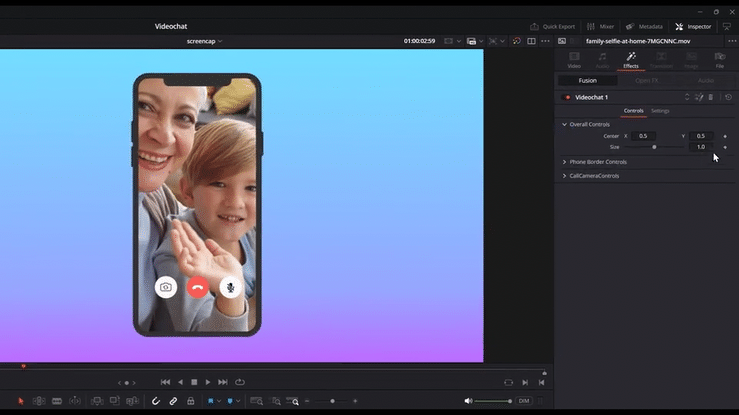Image resolution: width=739 pixels, height=415 pixels.
Task: Click the 01:00:02:59 timecode field
Action: pos(419,41)
